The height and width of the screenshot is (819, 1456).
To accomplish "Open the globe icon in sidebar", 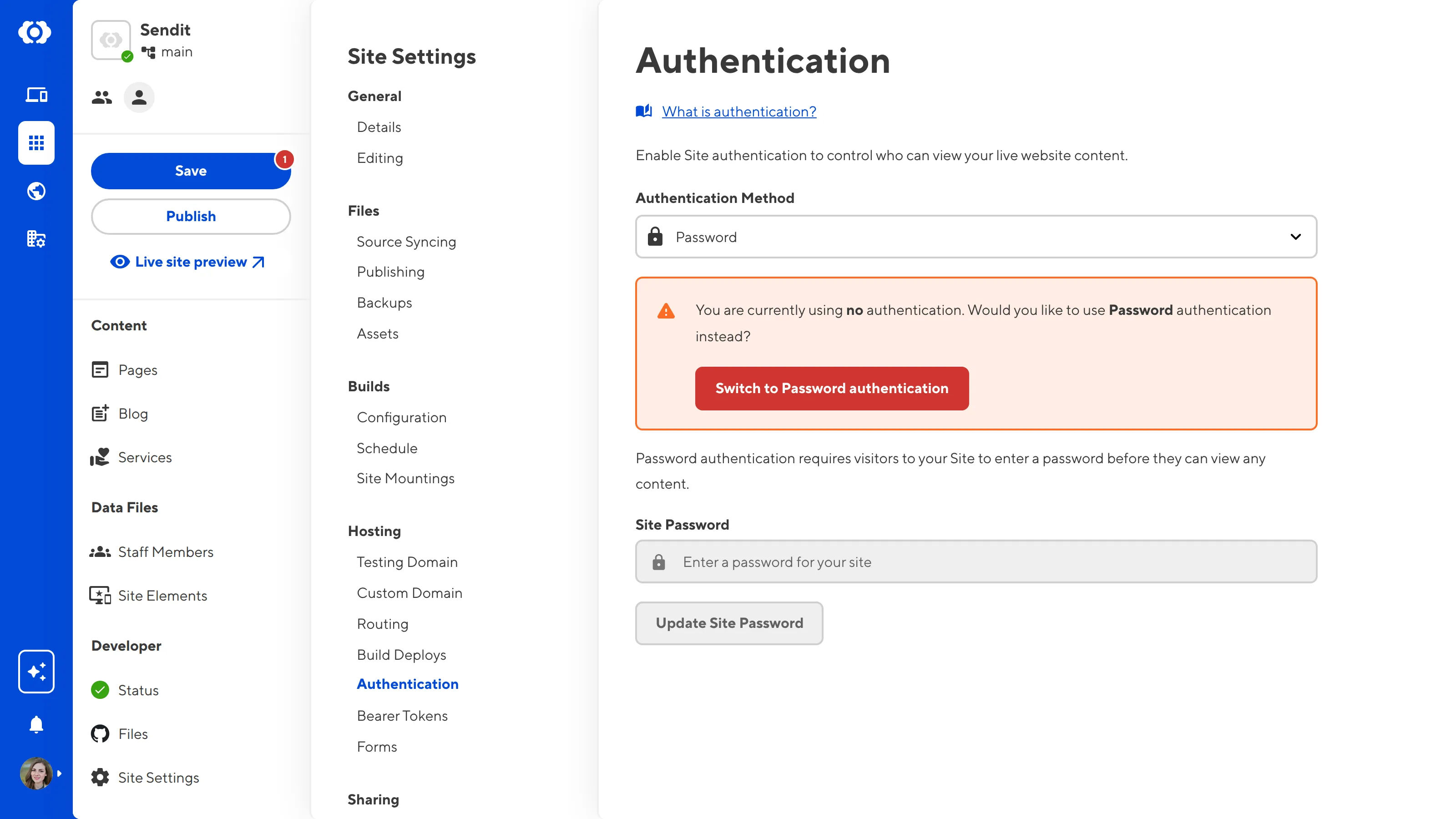I will 36,191.
